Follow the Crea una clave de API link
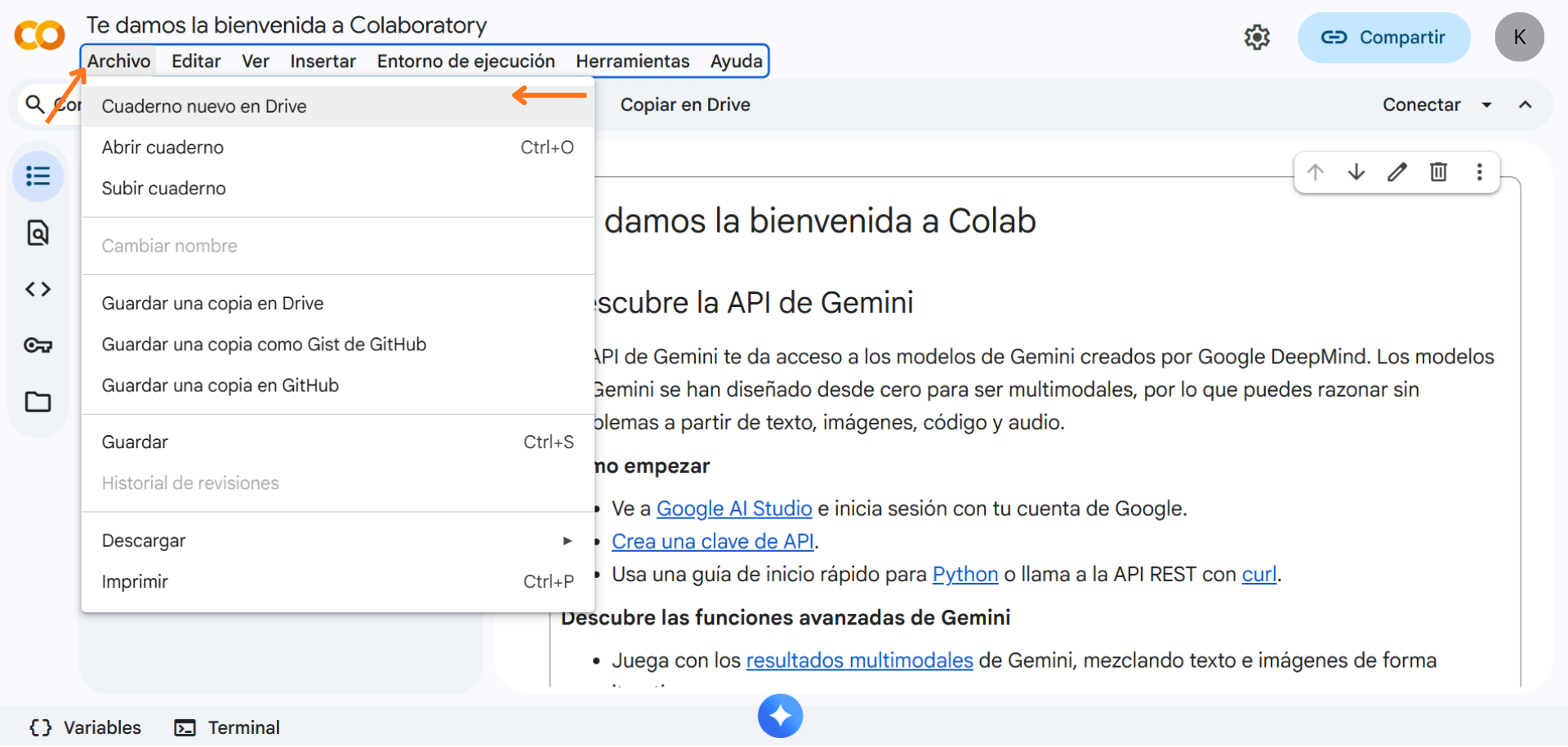Screen dimensions: 1568x747 point(713,540)
